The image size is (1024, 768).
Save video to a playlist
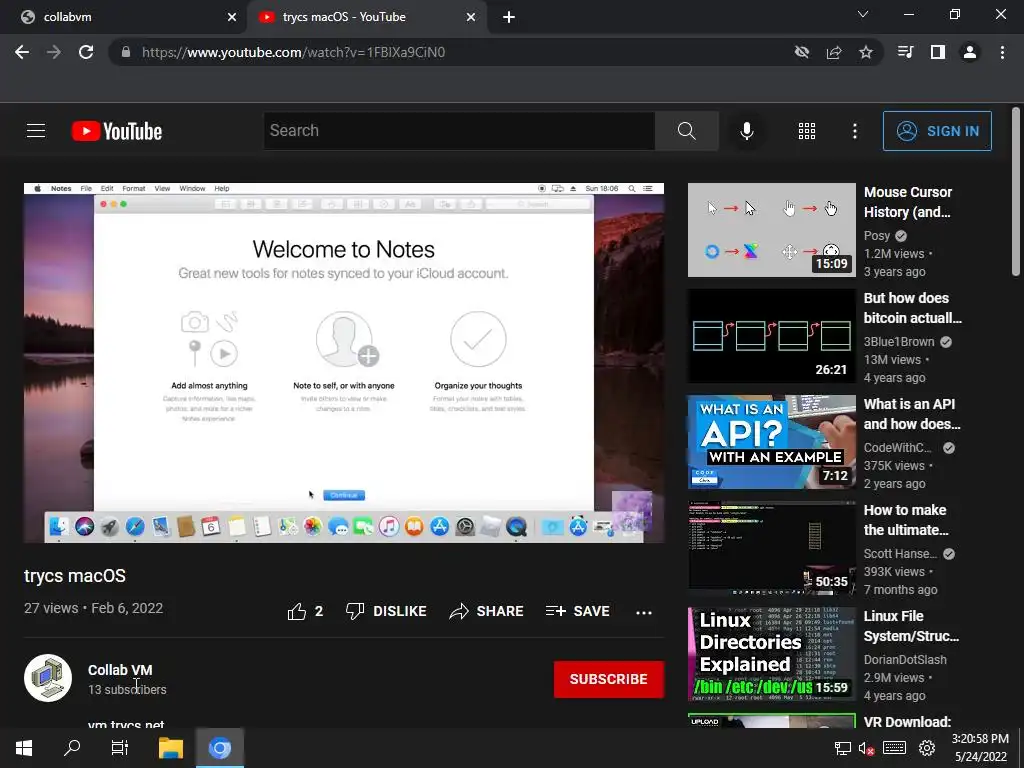point(577,611)
